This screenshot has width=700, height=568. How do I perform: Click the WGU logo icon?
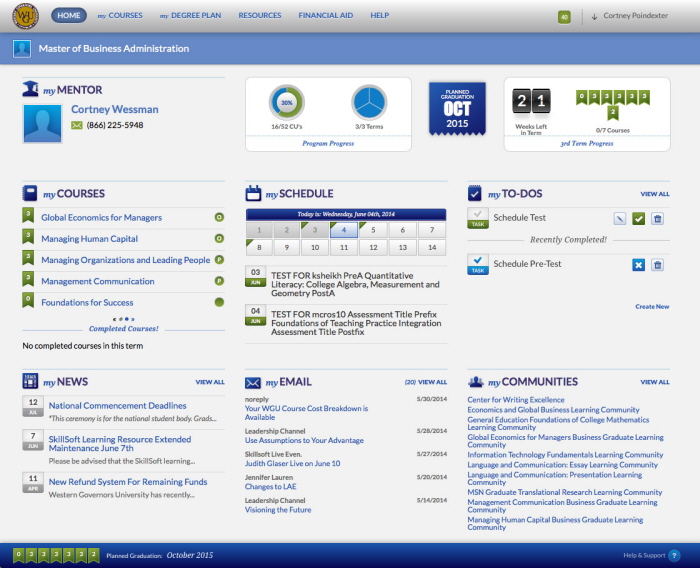(x=25, y=16)
